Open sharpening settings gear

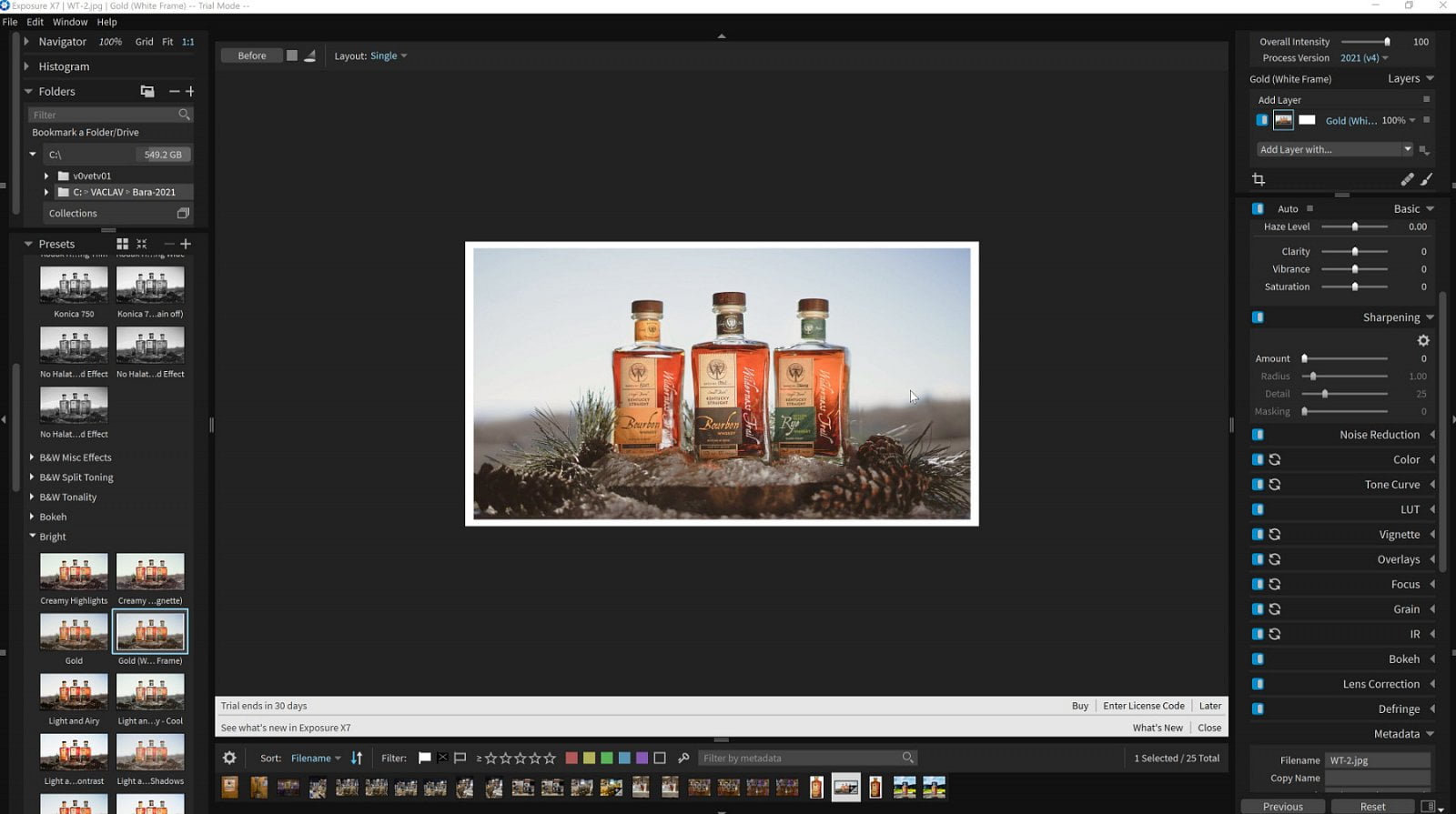coord(1423,340)
